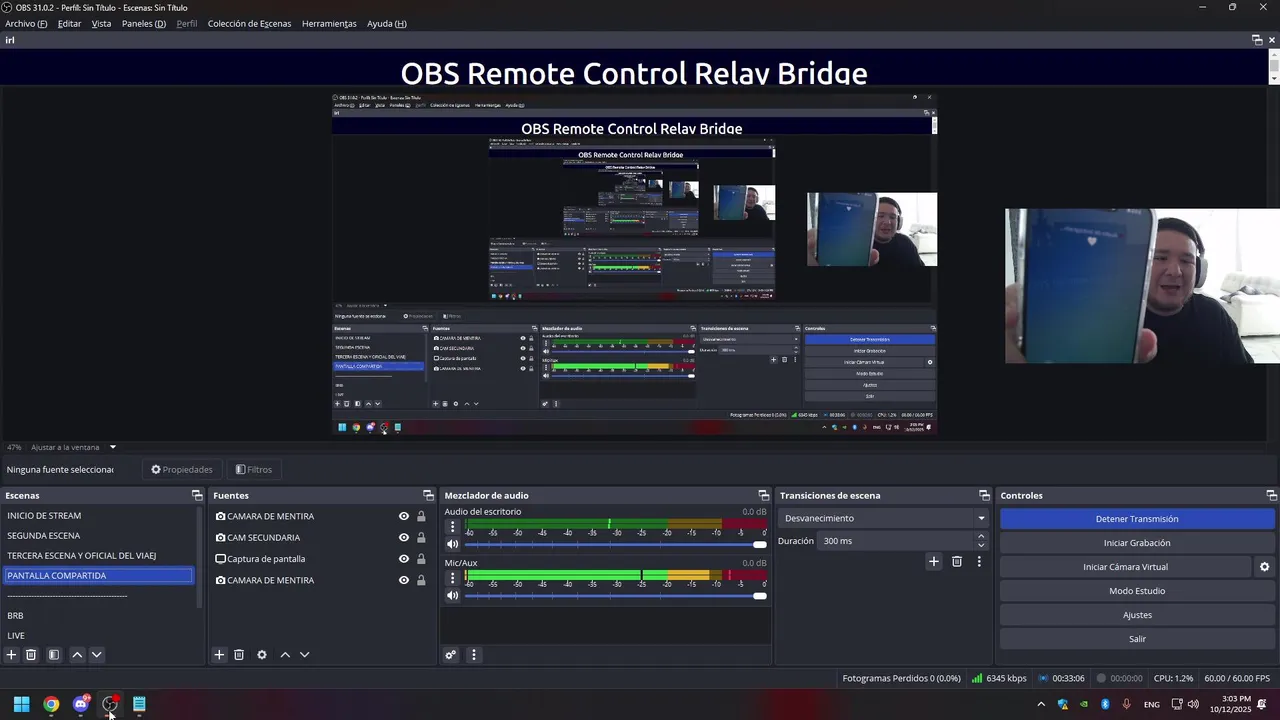Adjust Mic/Aux volume slider

coord(616,596)
